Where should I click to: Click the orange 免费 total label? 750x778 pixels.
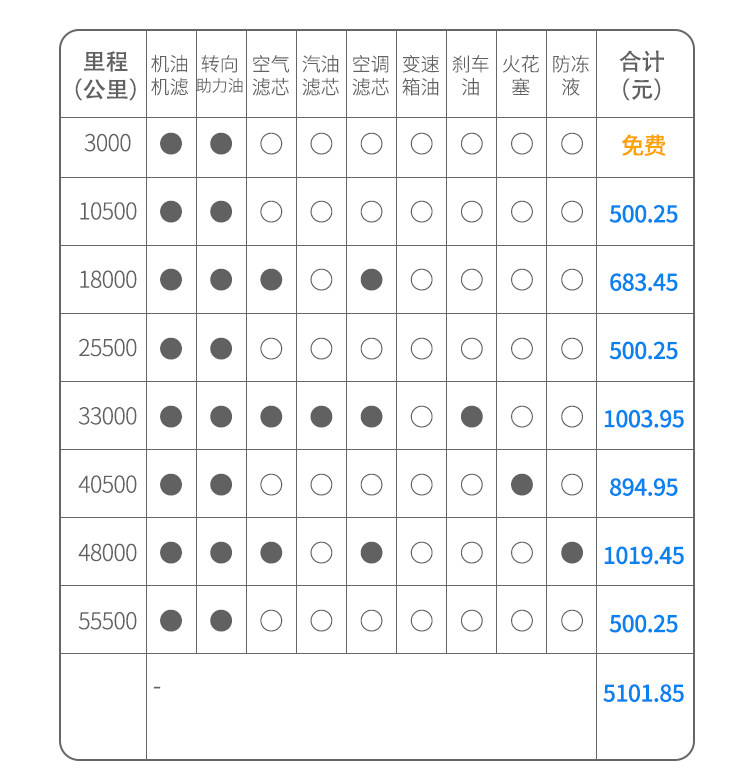tap(643, 146)
